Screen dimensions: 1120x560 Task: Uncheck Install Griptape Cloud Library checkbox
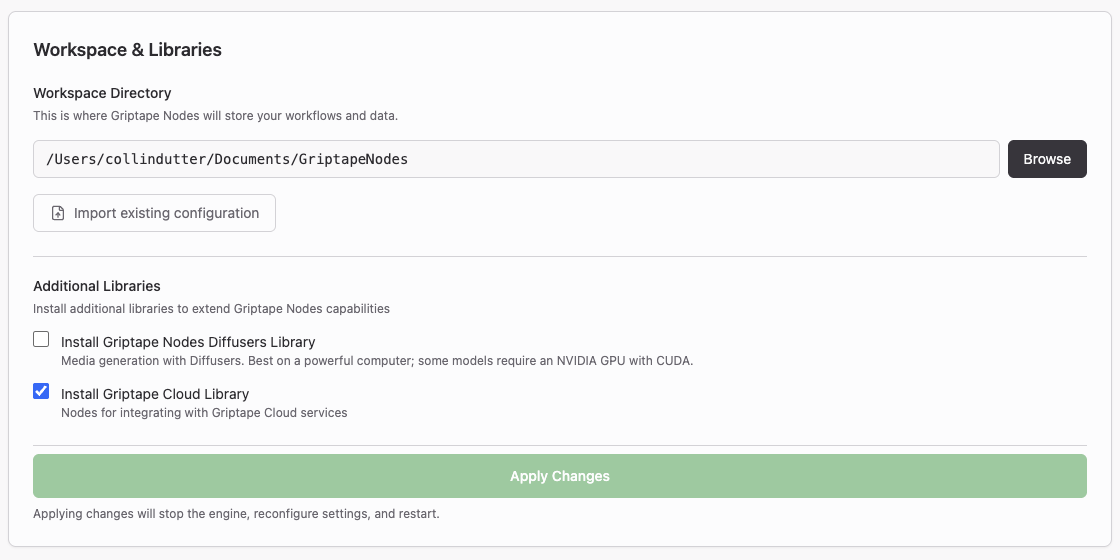(41, 391)
